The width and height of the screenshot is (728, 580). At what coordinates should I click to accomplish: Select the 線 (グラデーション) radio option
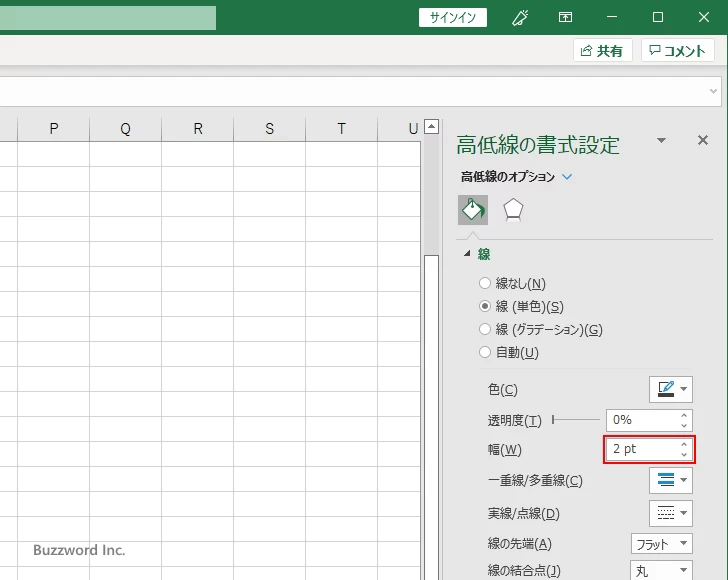[485, 330]
